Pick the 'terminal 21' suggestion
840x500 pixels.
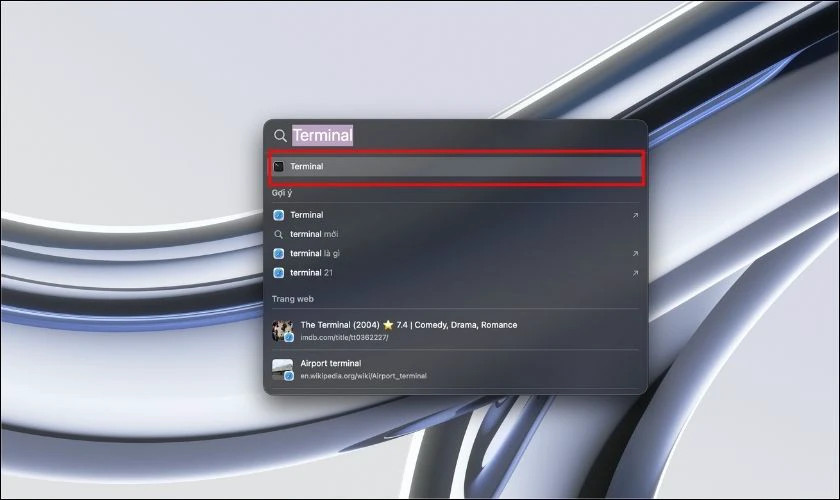[x=311, y=272]
